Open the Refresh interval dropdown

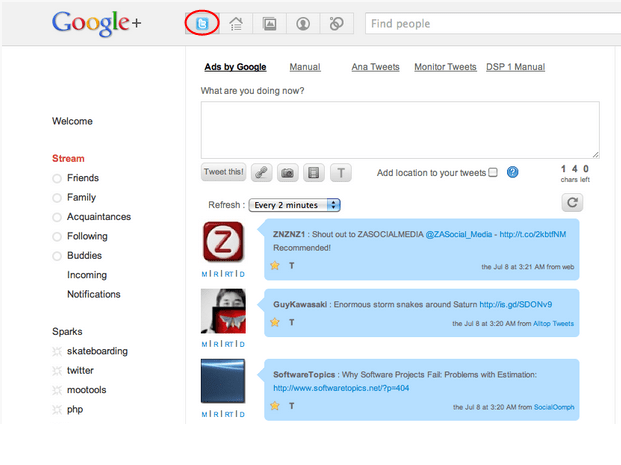[x=294, y=205]
